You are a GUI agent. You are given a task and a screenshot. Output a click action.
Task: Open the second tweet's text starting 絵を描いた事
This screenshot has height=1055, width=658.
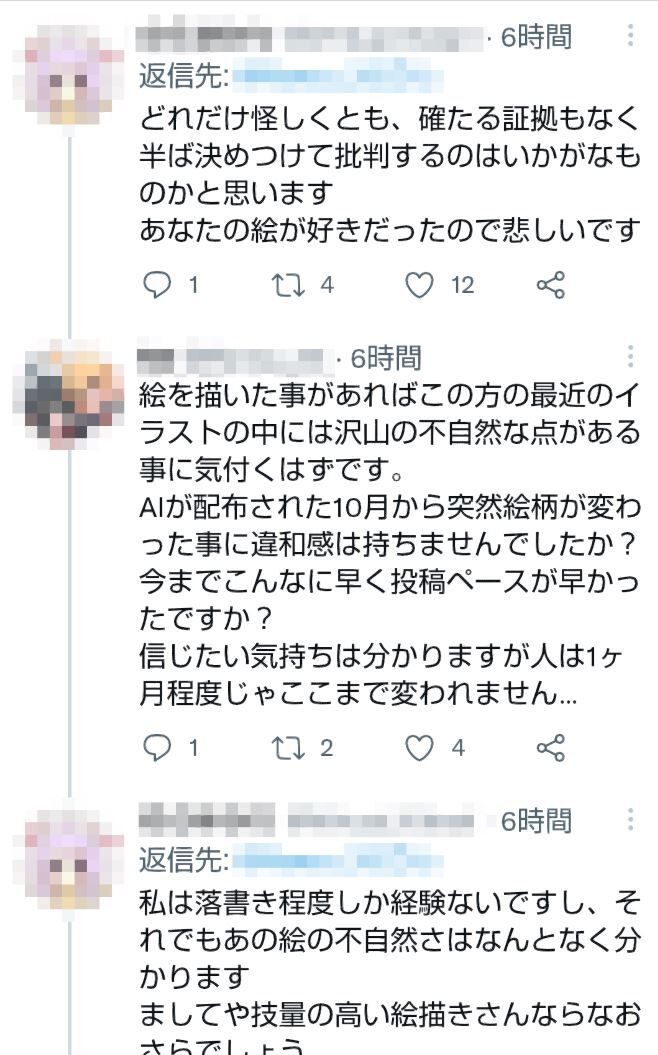tap(389, 544)
